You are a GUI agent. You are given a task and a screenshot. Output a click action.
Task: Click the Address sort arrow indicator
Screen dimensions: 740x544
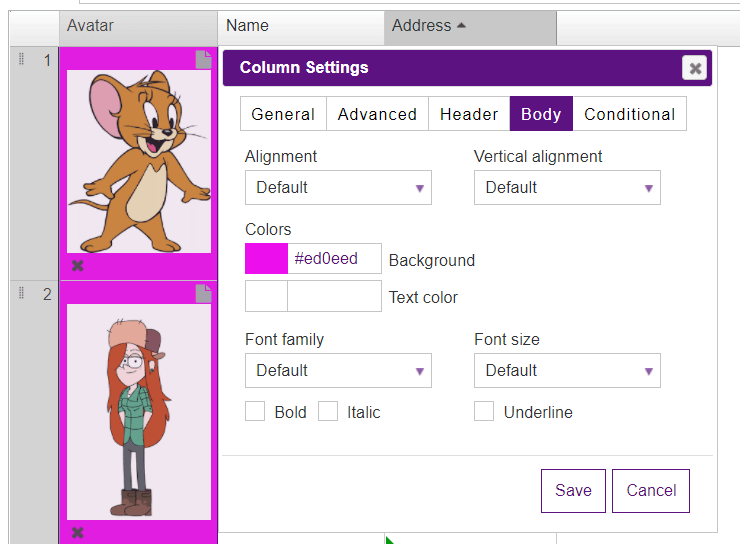tap(462, 25)
